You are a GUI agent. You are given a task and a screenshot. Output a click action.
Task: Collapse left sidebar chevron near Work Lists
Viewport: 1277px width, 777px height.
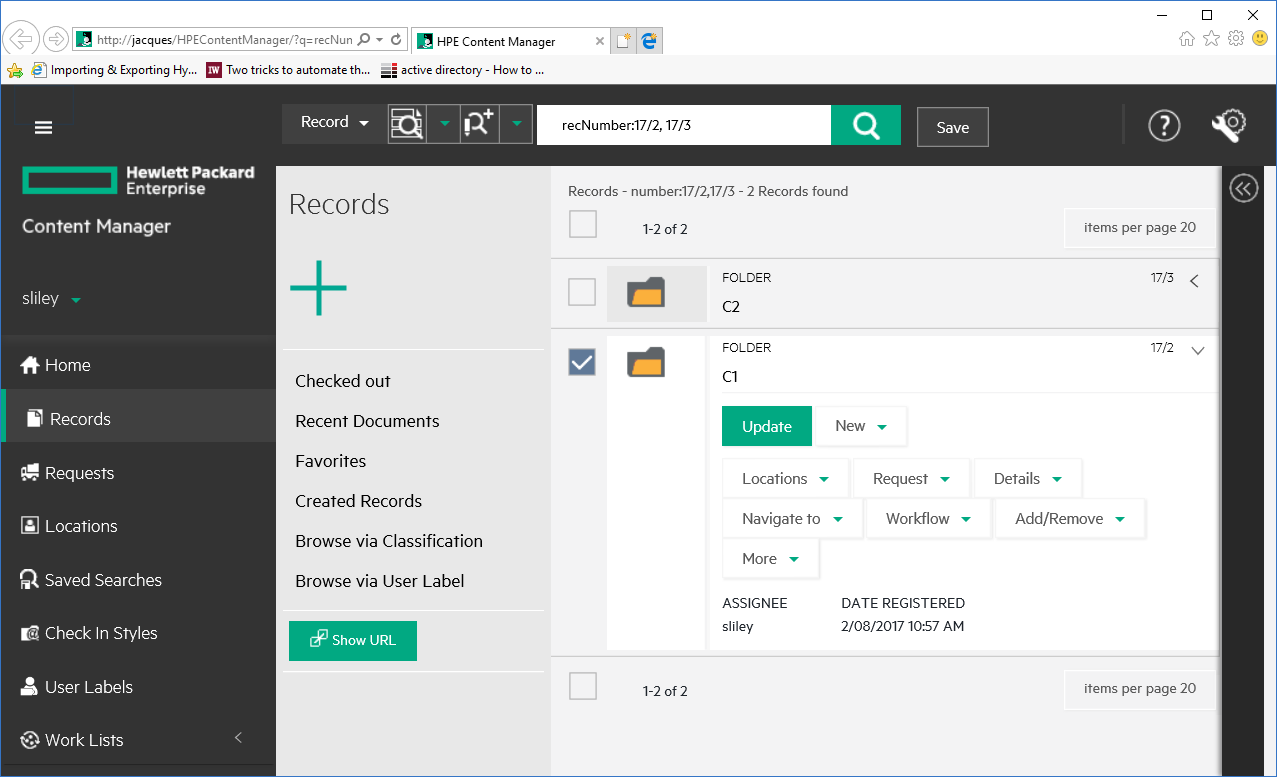click(x=238, y=738)
